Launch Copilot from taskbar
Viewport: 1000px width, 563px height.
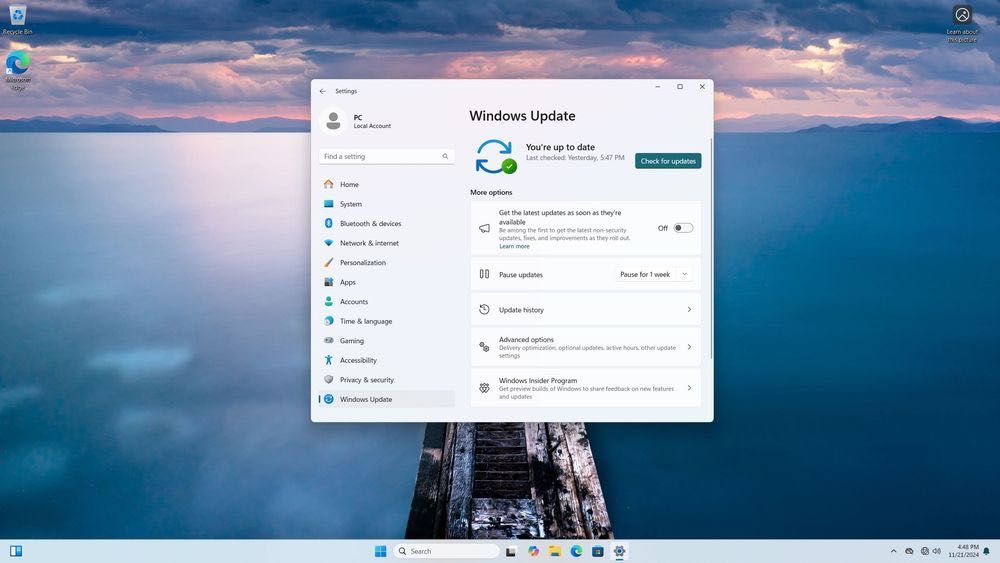tap(533, 551)
